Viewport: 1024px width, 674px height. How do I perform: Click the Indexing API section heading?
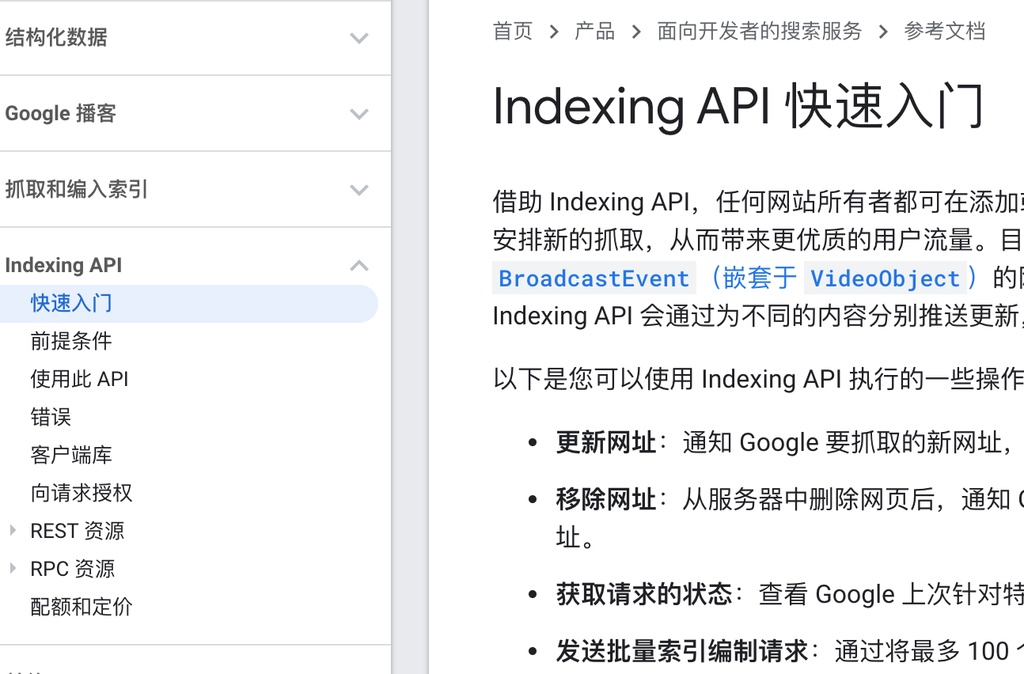[63, 265]
